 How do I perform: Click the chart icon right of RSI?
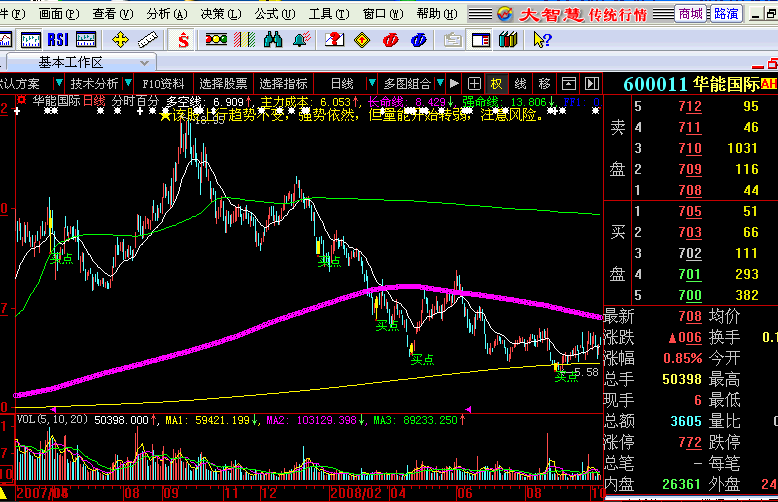[86, 40]
